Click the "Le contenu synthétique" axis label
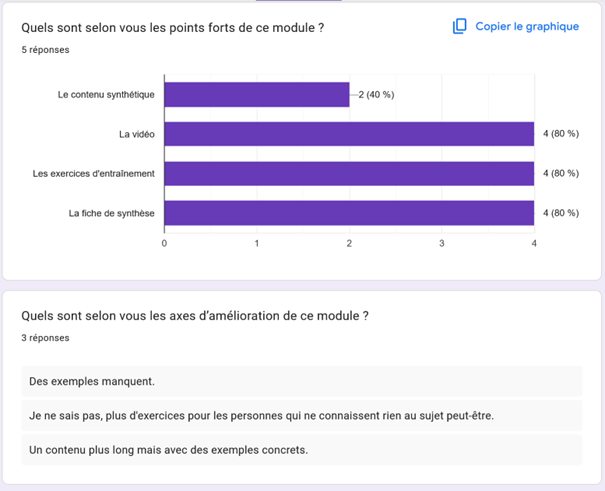 coord(106,95)
